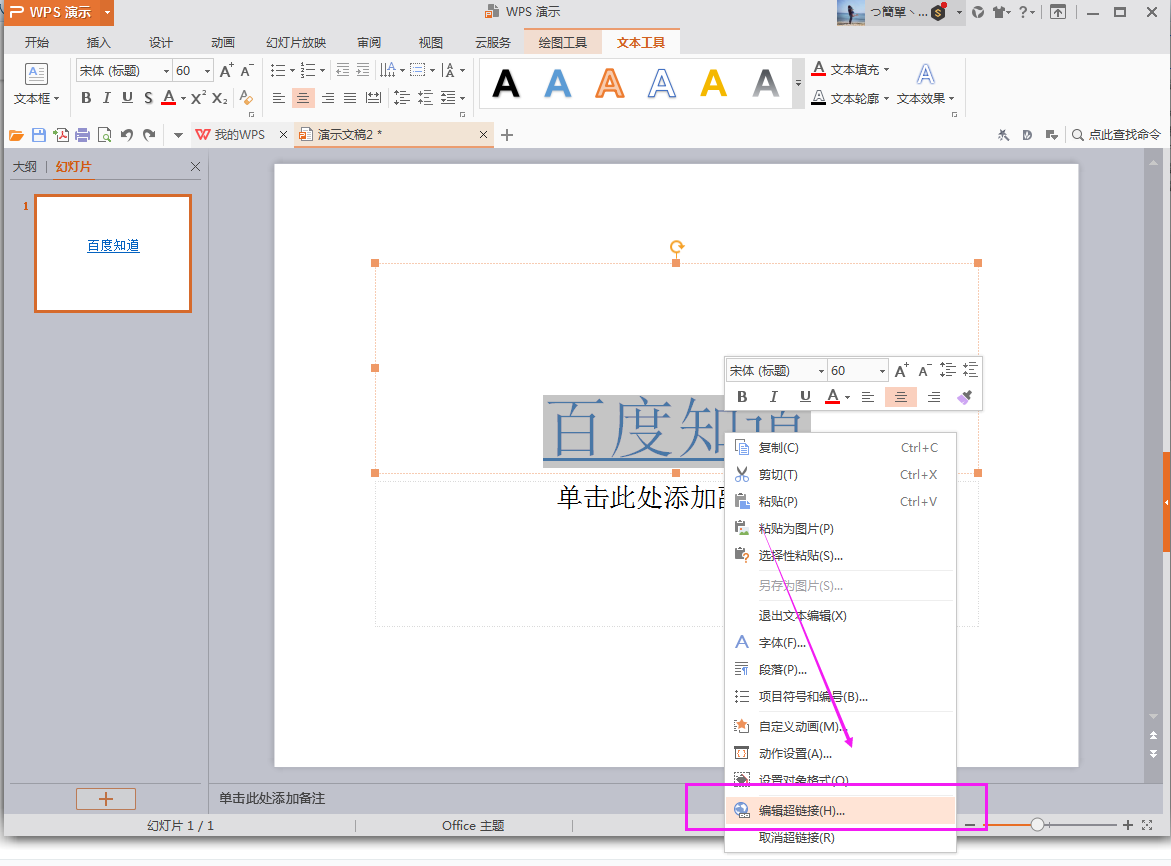This screenshot has height=866, width=1171.
Task: Open the ribbon font name dropdown
Action: point(166,71)
